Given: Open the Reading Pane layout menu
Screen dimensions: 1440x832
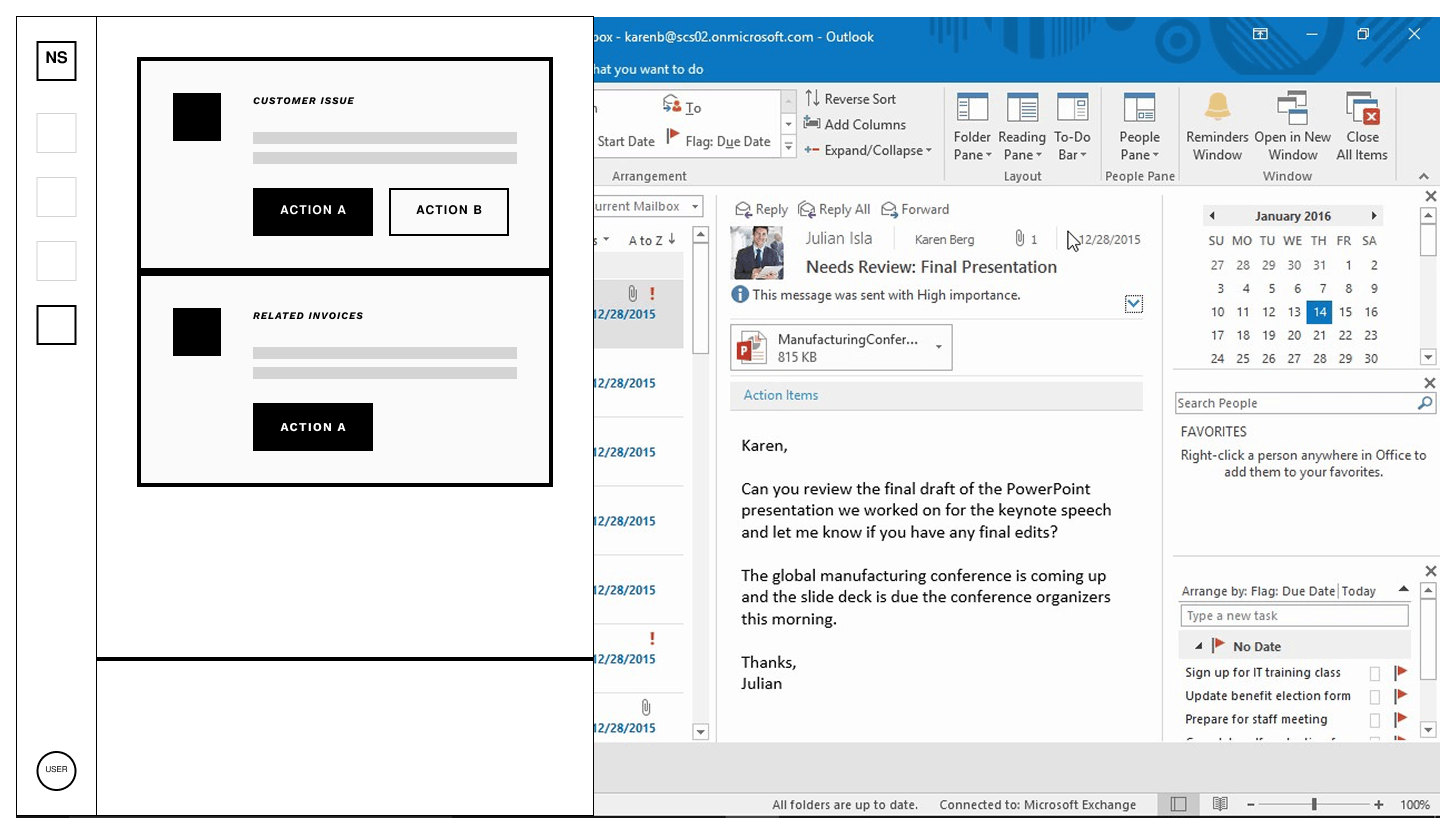Looking at the screenshot, I should coord(1022,126).
